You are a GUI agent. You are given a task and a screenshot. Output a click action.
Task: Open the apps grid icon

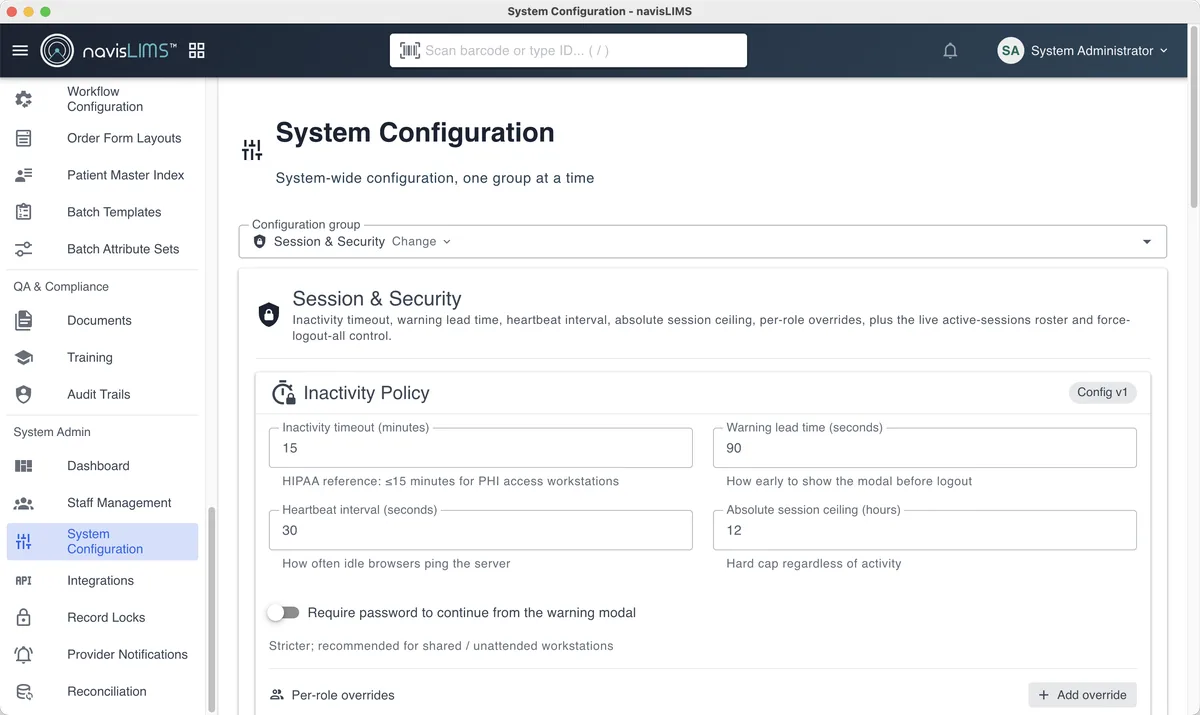[197, 50]
